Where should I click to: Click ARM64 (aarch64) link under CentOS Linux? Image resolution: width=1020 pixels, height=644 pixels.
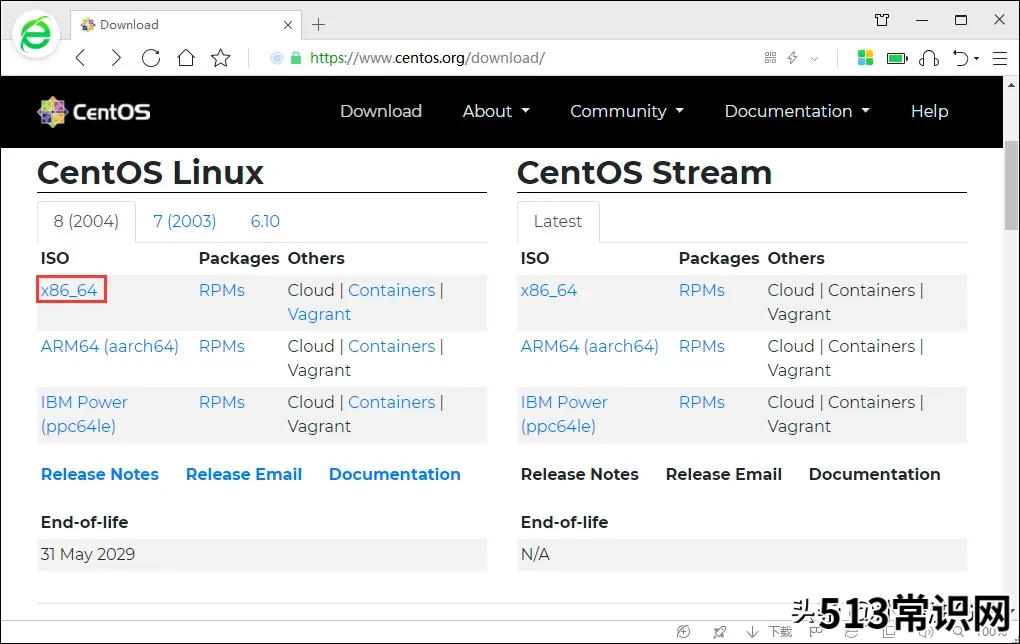[109, 346]
